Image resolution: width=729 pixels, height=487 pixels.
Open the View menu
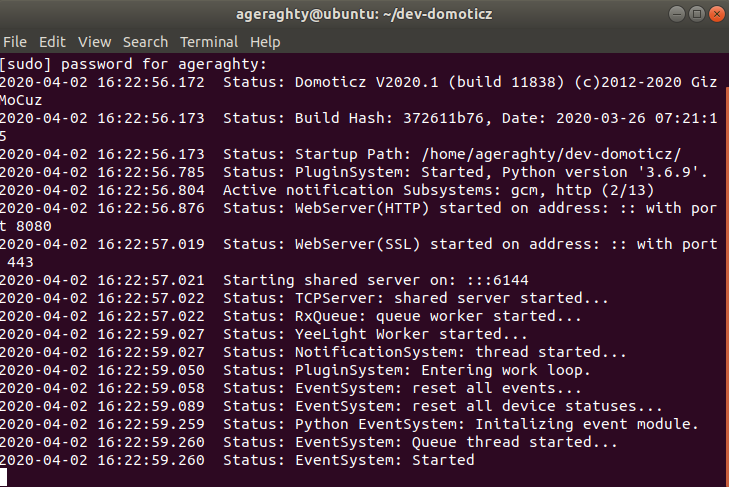(94, 42)
